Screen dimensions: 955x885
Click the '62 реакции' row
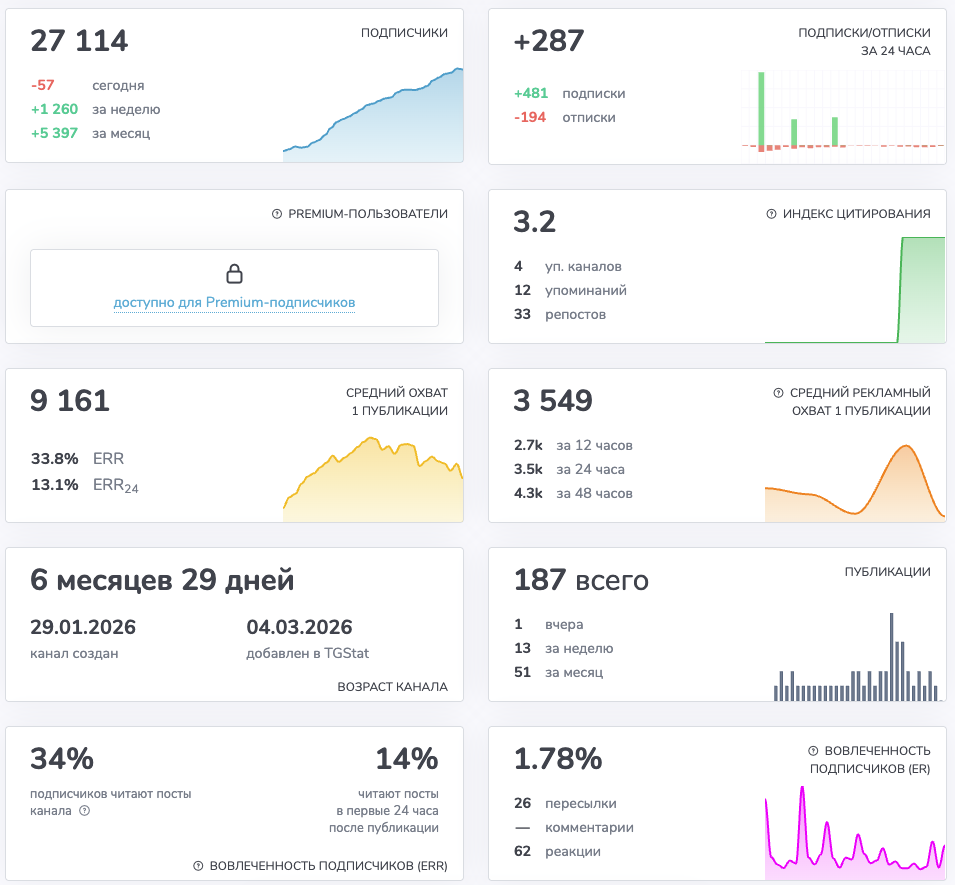(557, 852)
